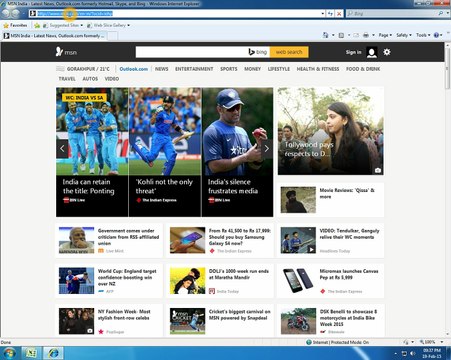Click the Sign in link
Screen dimensions: 451x360
click(353, 52)
